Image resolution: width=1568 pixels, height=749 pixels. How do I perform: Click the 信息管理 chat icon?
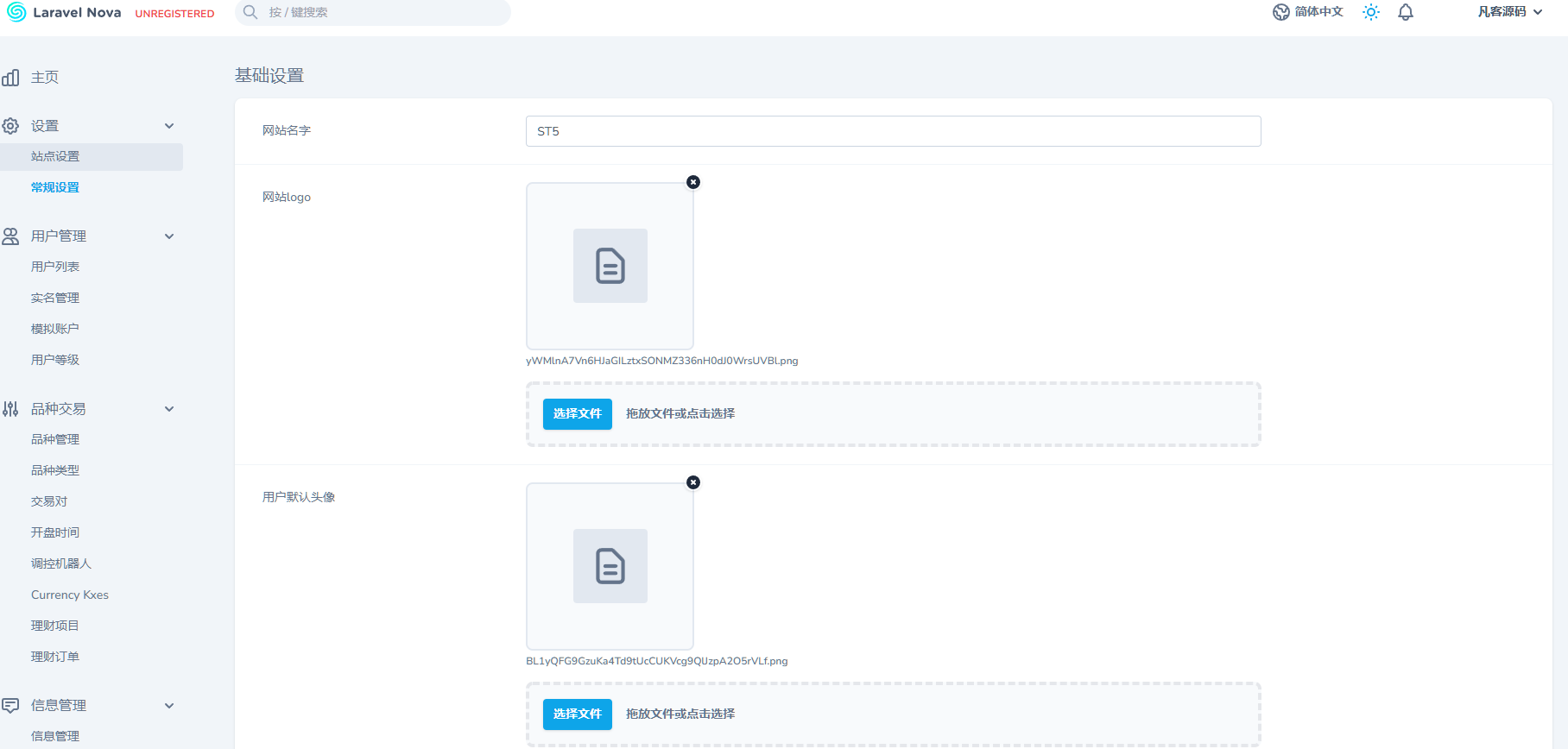coord(10,706)
